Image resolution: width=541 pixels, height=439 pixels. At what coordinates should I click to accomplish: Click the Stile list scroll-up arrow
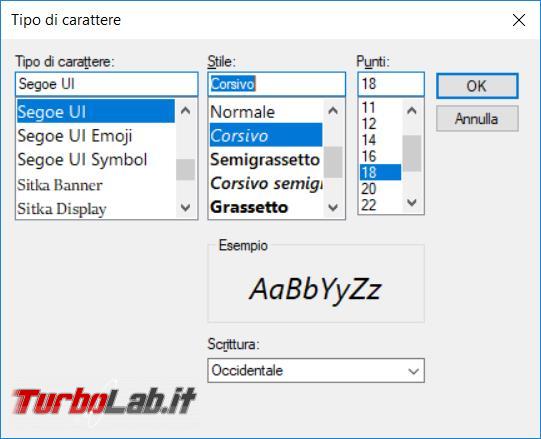(x=333, y=111)
